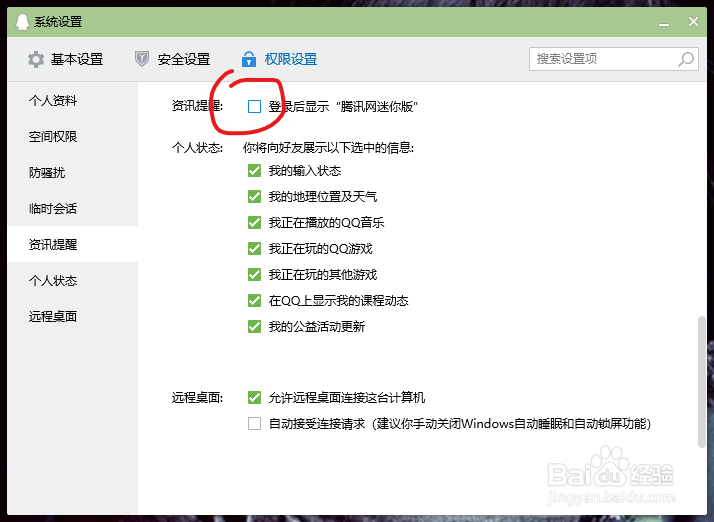Click the 个人状态: section label
Viewport: 714px width, 522px height.
click(197, 148)
